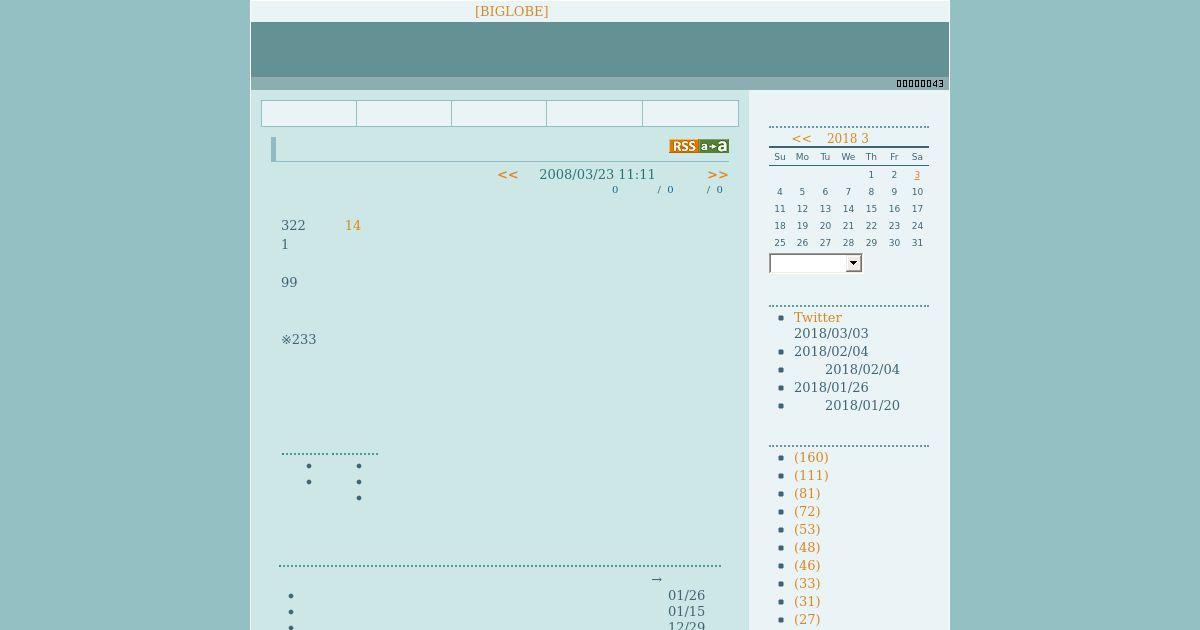Viewport: 1200px width, 630px height.
Task: Click the 2018/01/26 recent entry
Action: pos(831,388)
